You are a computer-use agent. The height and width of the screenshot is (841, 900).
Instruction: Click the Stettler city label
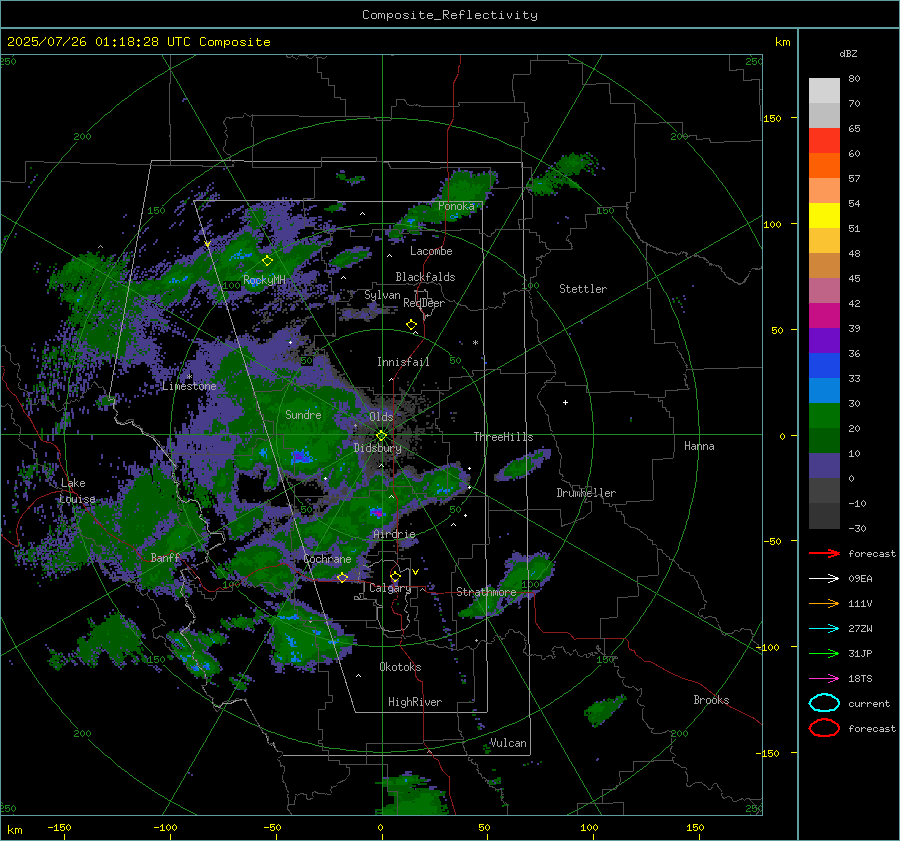(x=583, y=289)
